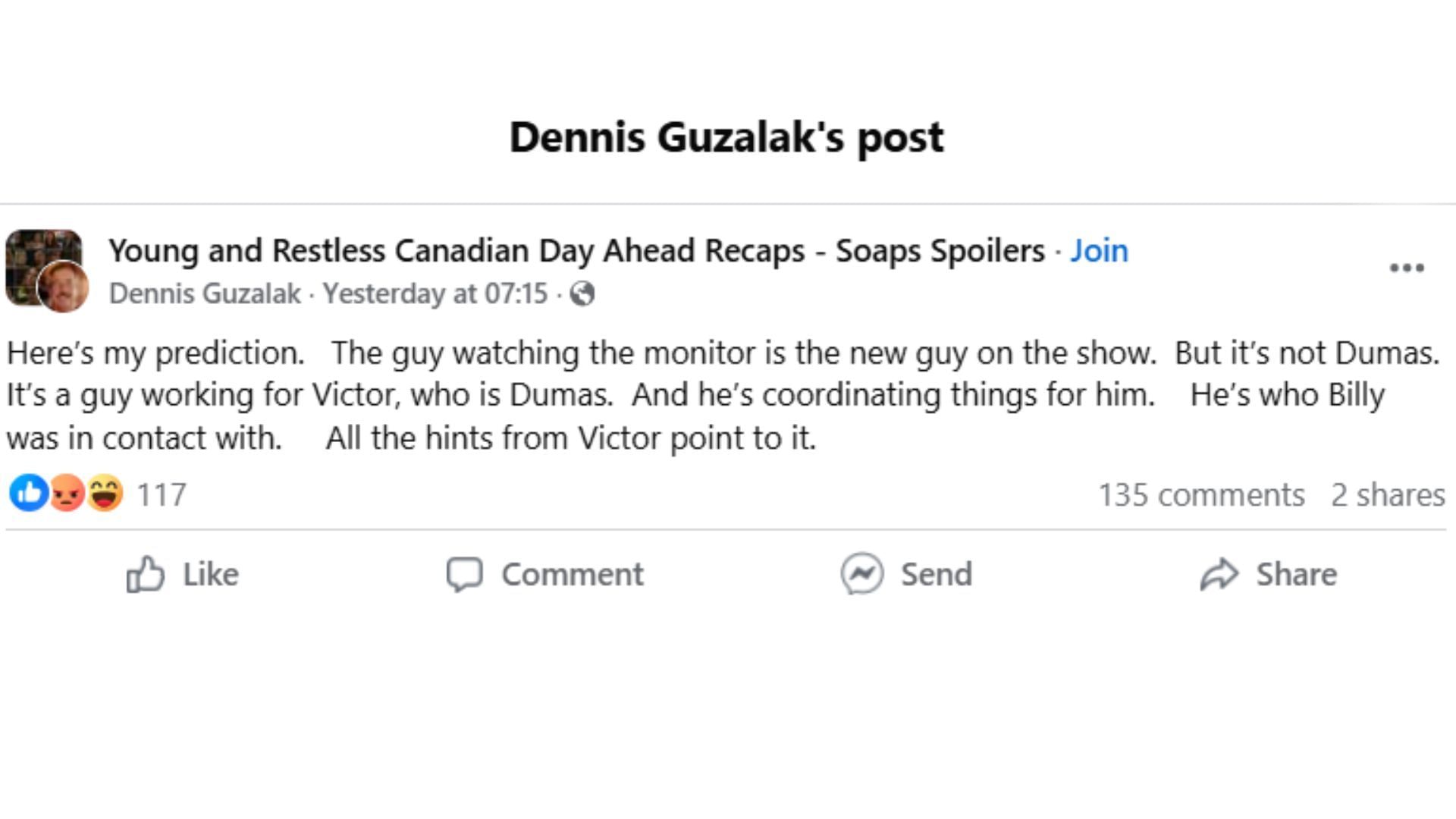Click the public globe privacy icon

(x=582, y=293)
